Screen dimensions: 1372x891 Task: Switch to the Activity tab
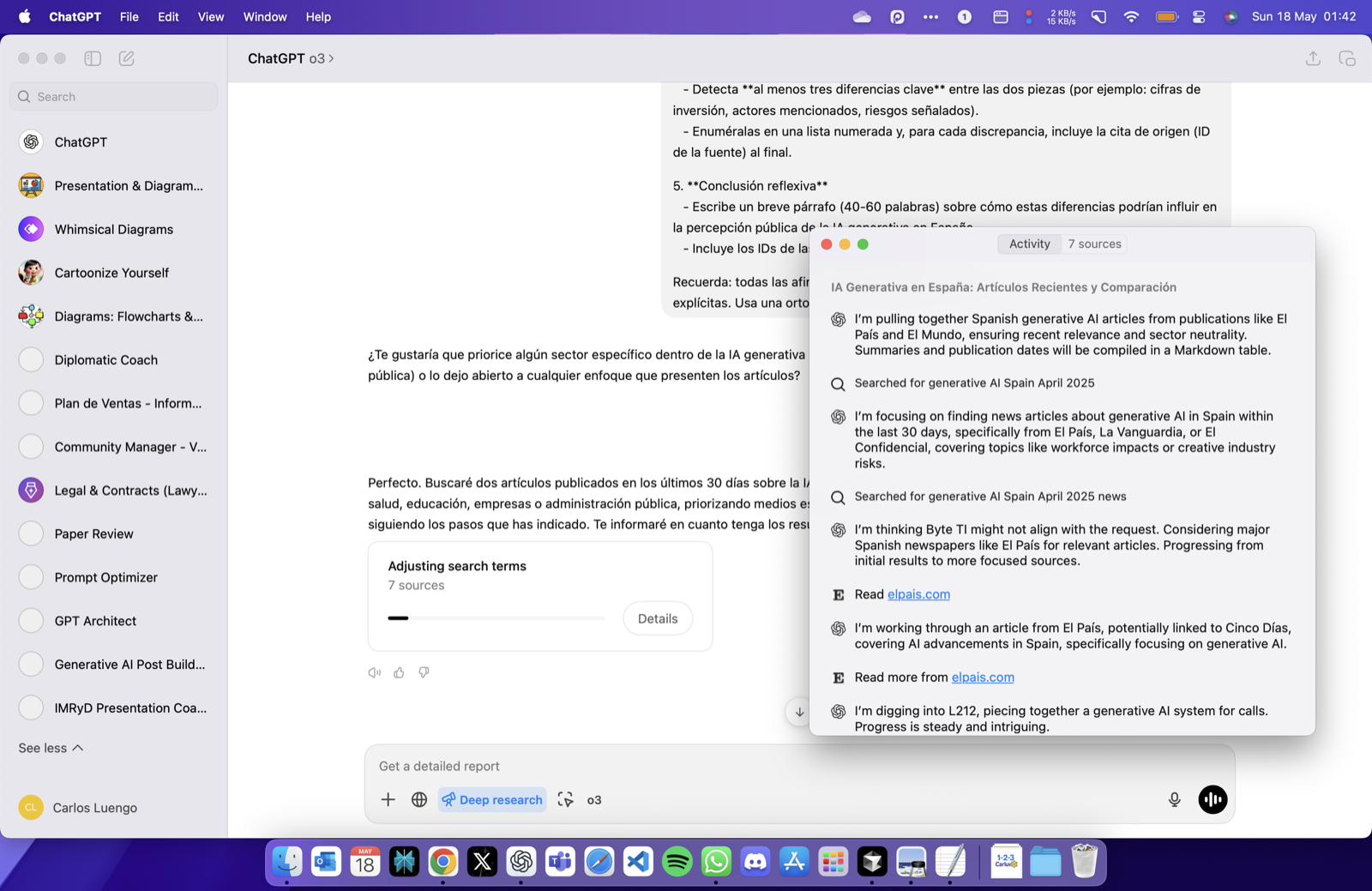pyautogui.click(x=1028, y=244)
